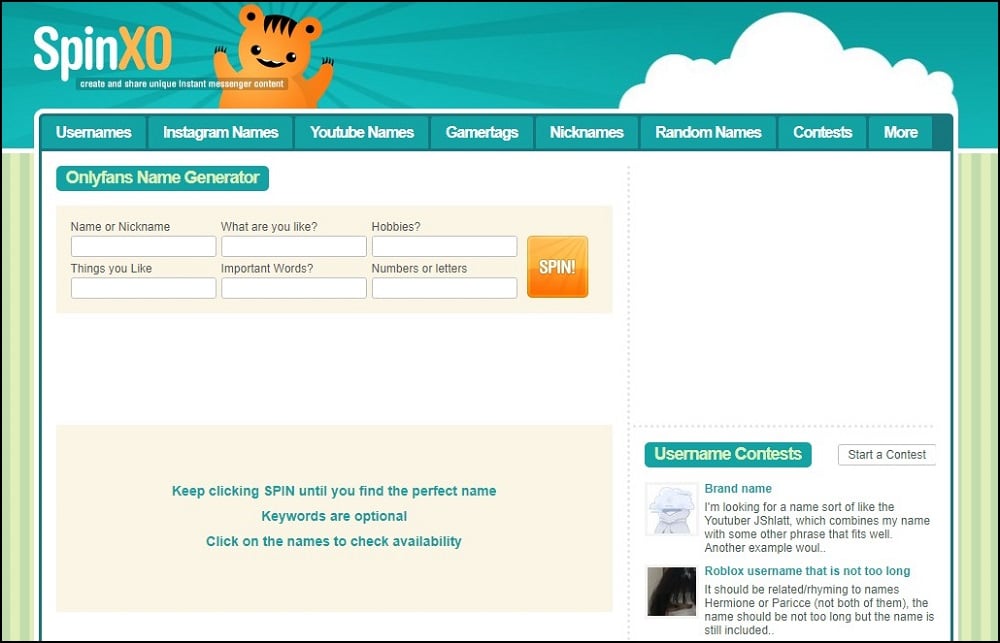Click the SpinXO tagline under the logo
1000x643 pixels.
(x=182, y=84)
